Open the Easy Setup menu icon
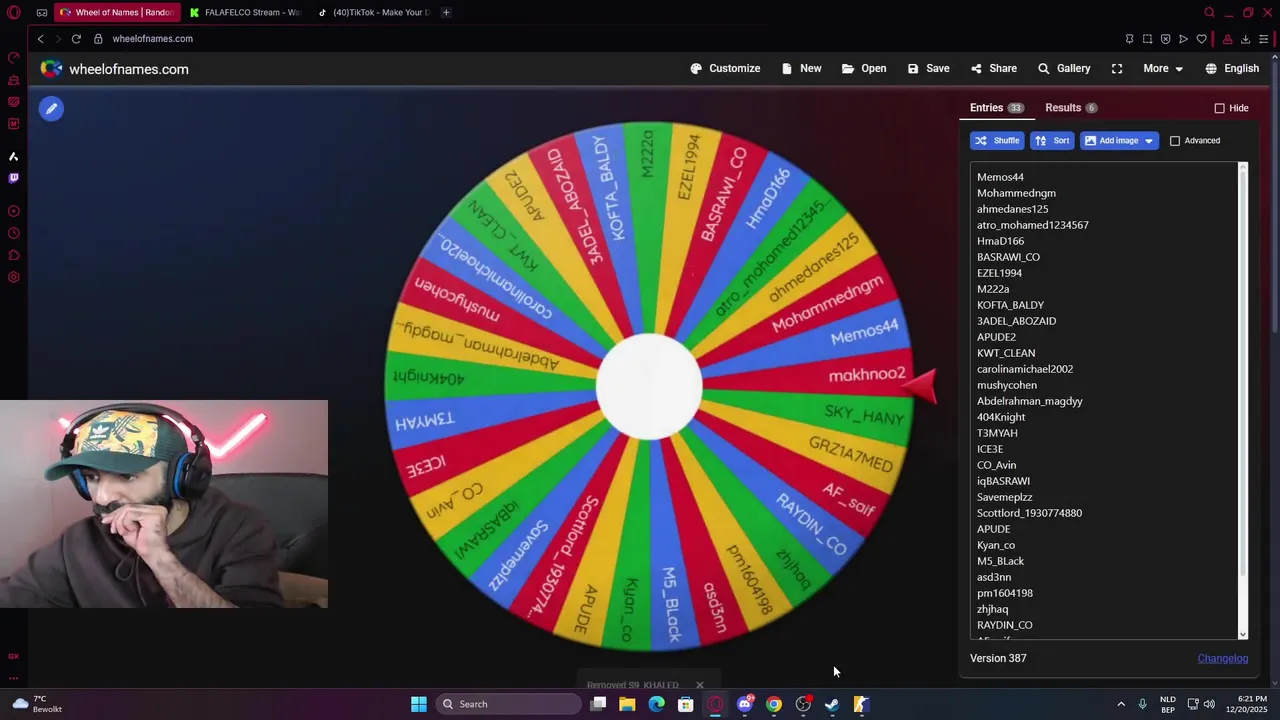Viewport: 1280px width, 720px height. point(1264,39)
